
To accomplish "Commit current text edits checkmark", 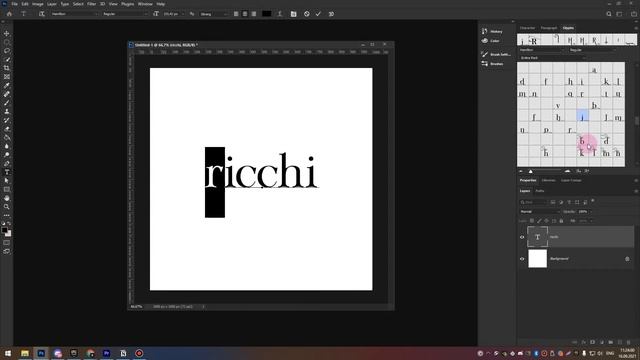I will [318, 14].
